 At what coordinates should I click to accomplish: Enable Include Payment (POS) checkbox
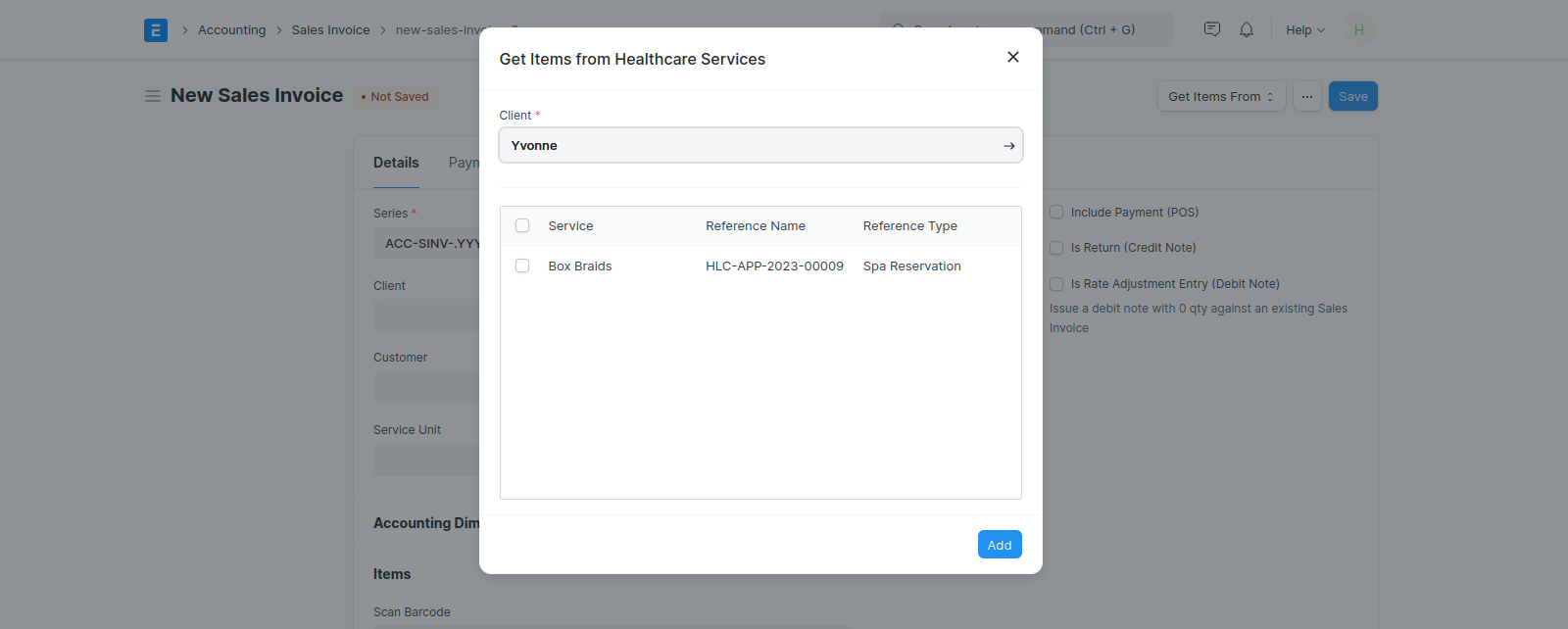1056,212
